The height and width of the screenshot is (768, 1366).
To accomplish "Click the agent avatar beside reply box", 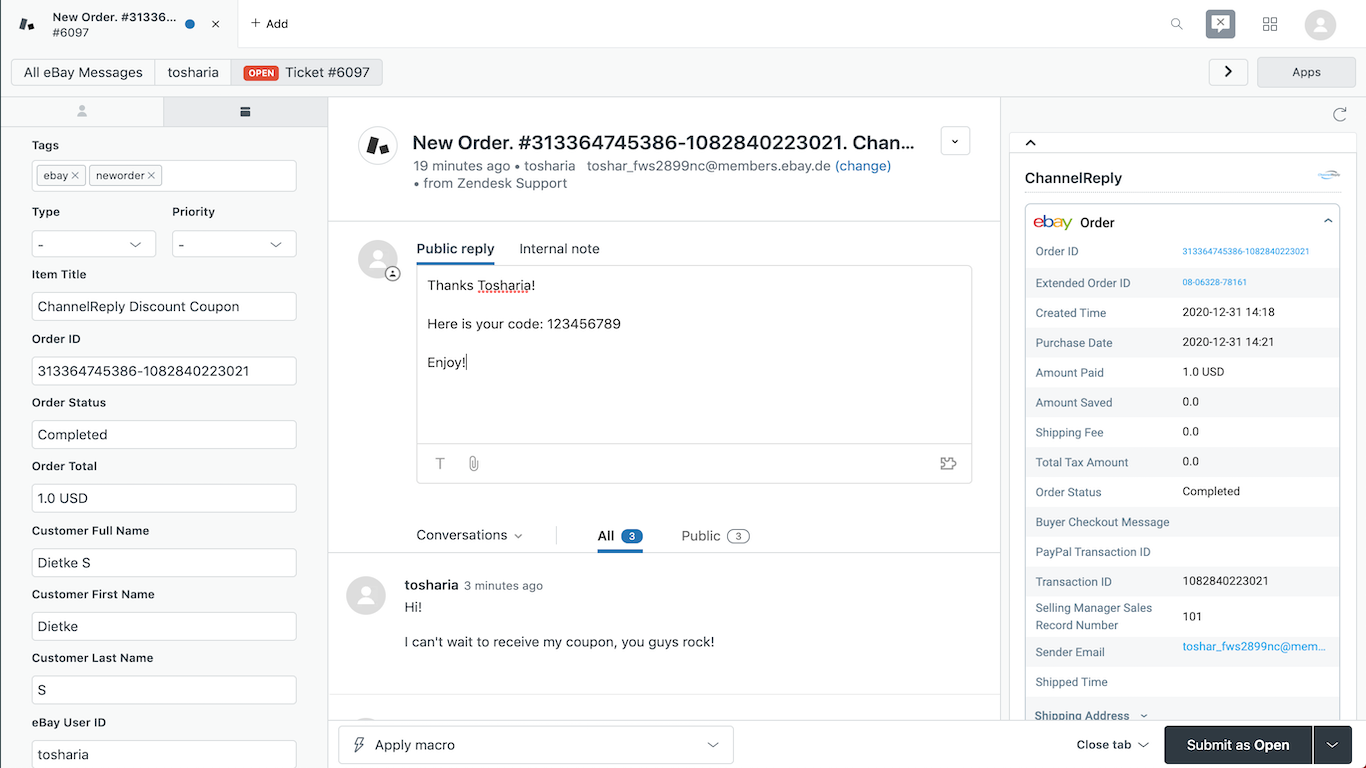I will tap(378, 259).
